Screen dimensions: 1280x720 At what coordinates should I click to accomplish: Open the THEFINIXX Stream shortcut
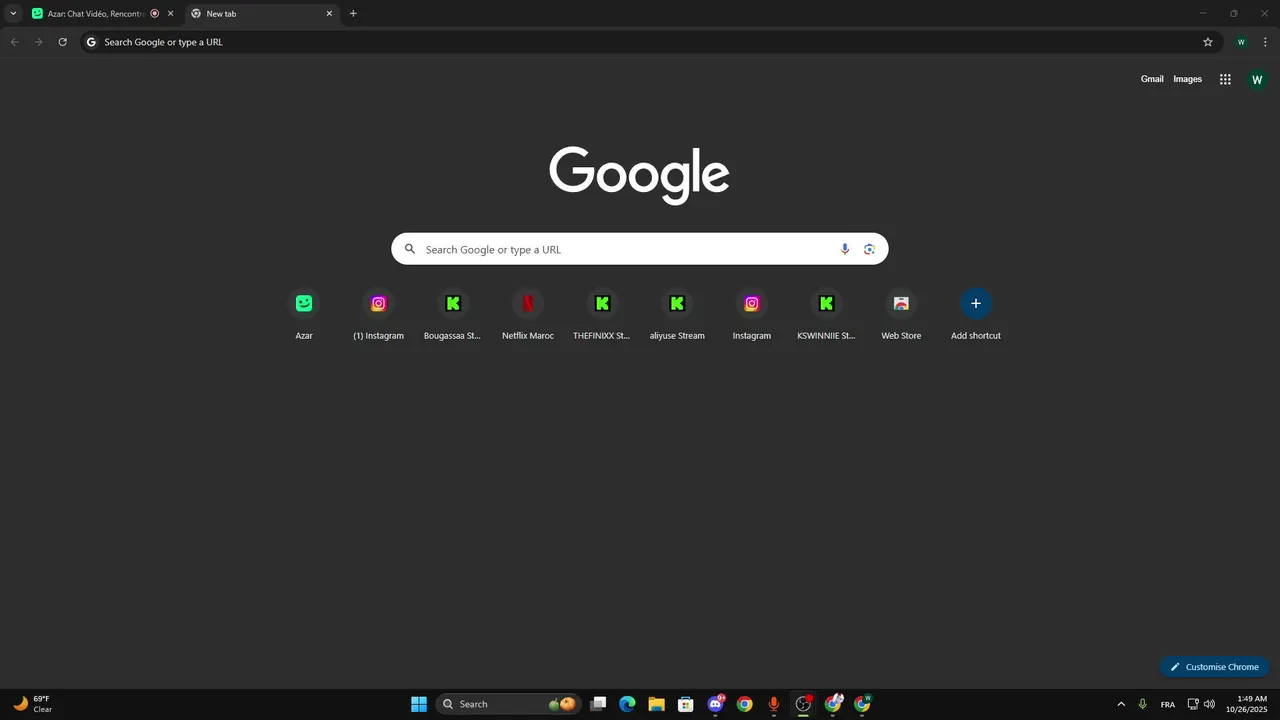pos(602,315)
